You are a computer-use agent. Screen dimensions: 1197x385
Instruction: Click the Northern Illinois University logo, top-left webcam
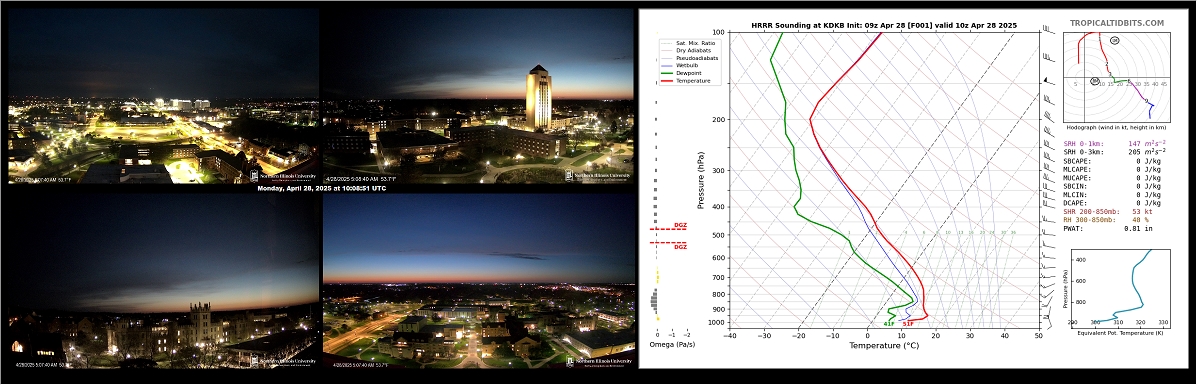point(283,176)
